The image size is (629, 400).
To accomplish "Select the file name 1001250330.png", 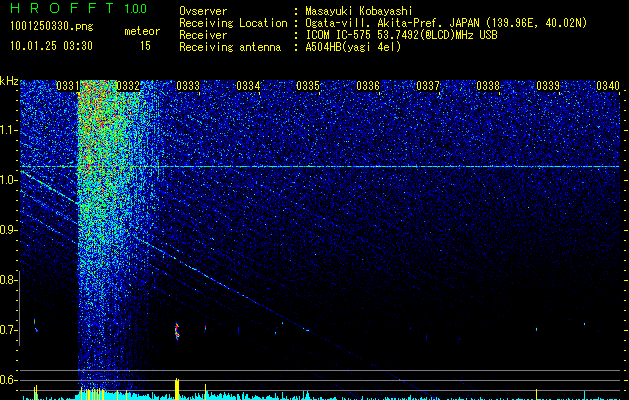I will click(x=52, y=26).
